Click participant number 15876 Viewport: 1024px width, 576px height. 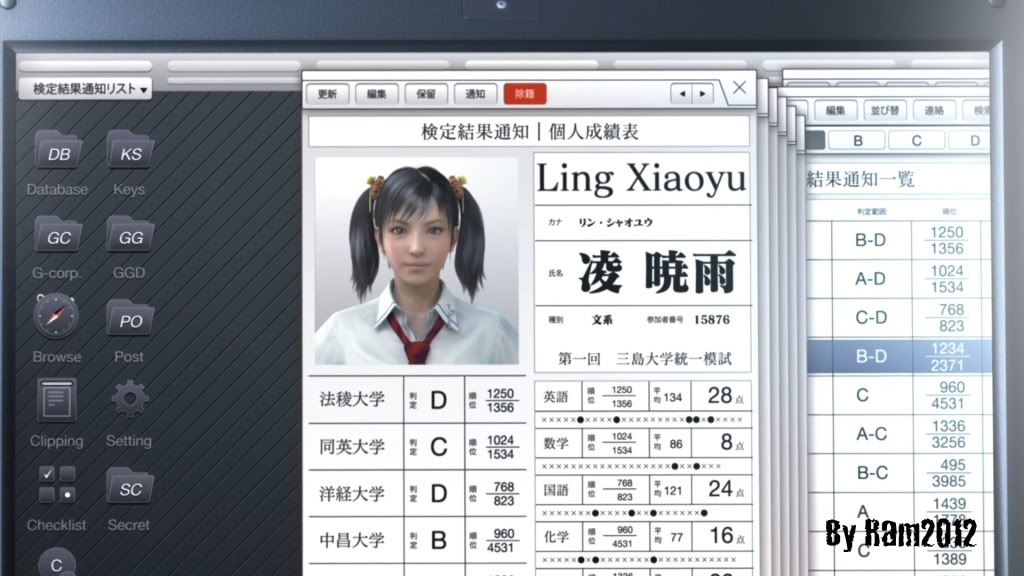(x=712, y=319)
